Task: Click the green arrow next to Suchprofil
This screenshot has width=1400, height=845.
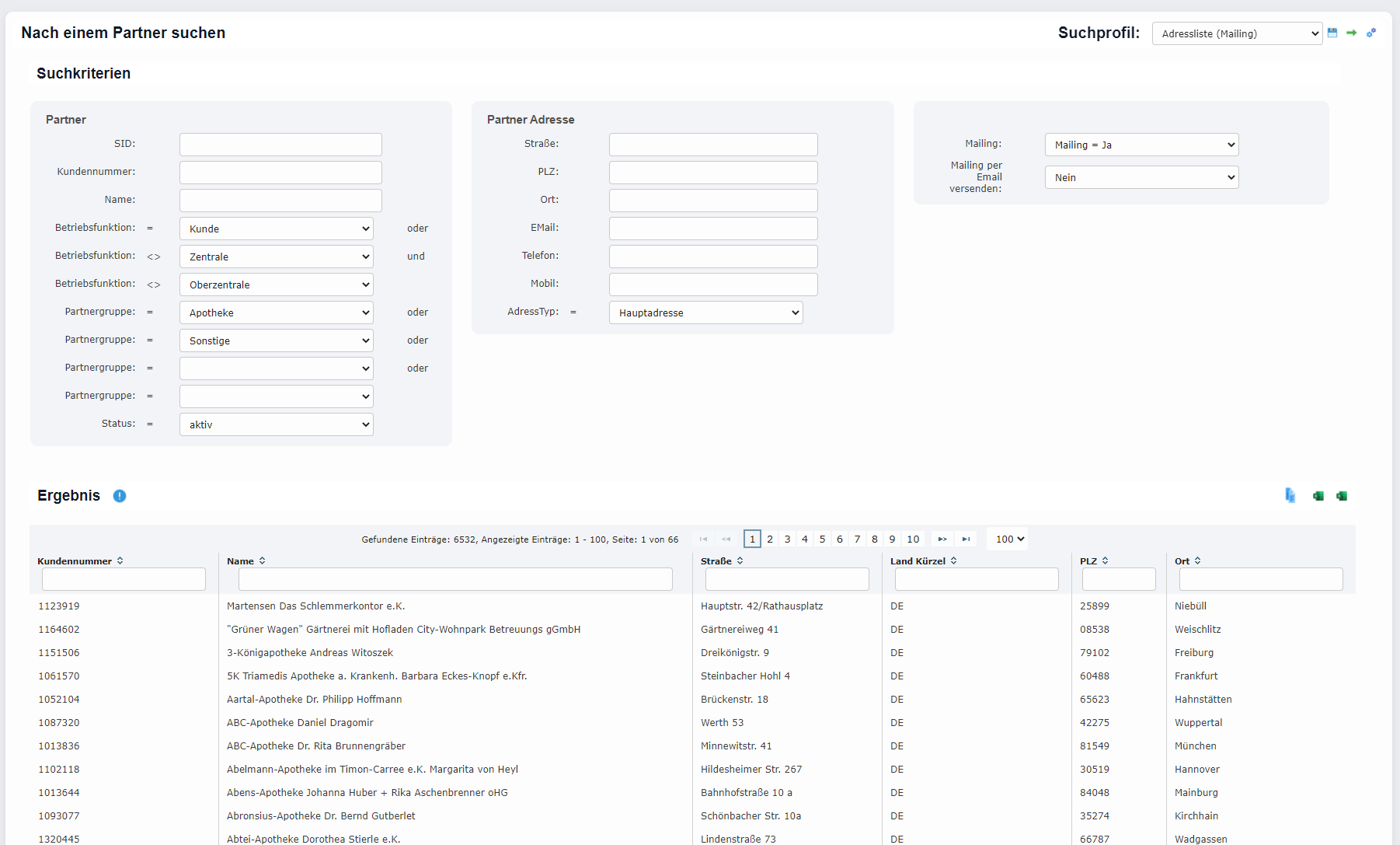Action: tap(1352, 33)
